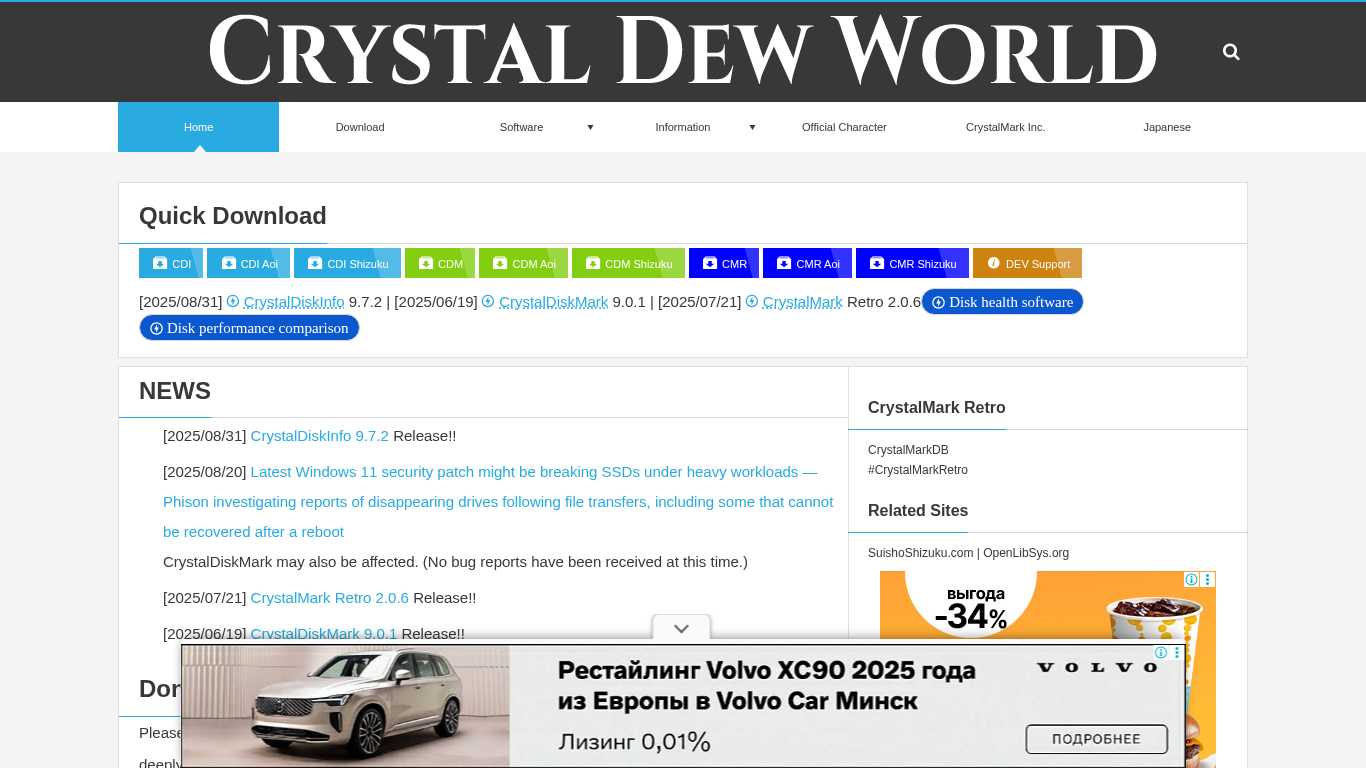Click the blue CMR download button
The height and width of the screenshot is (768, 1366).
point(724,263)
